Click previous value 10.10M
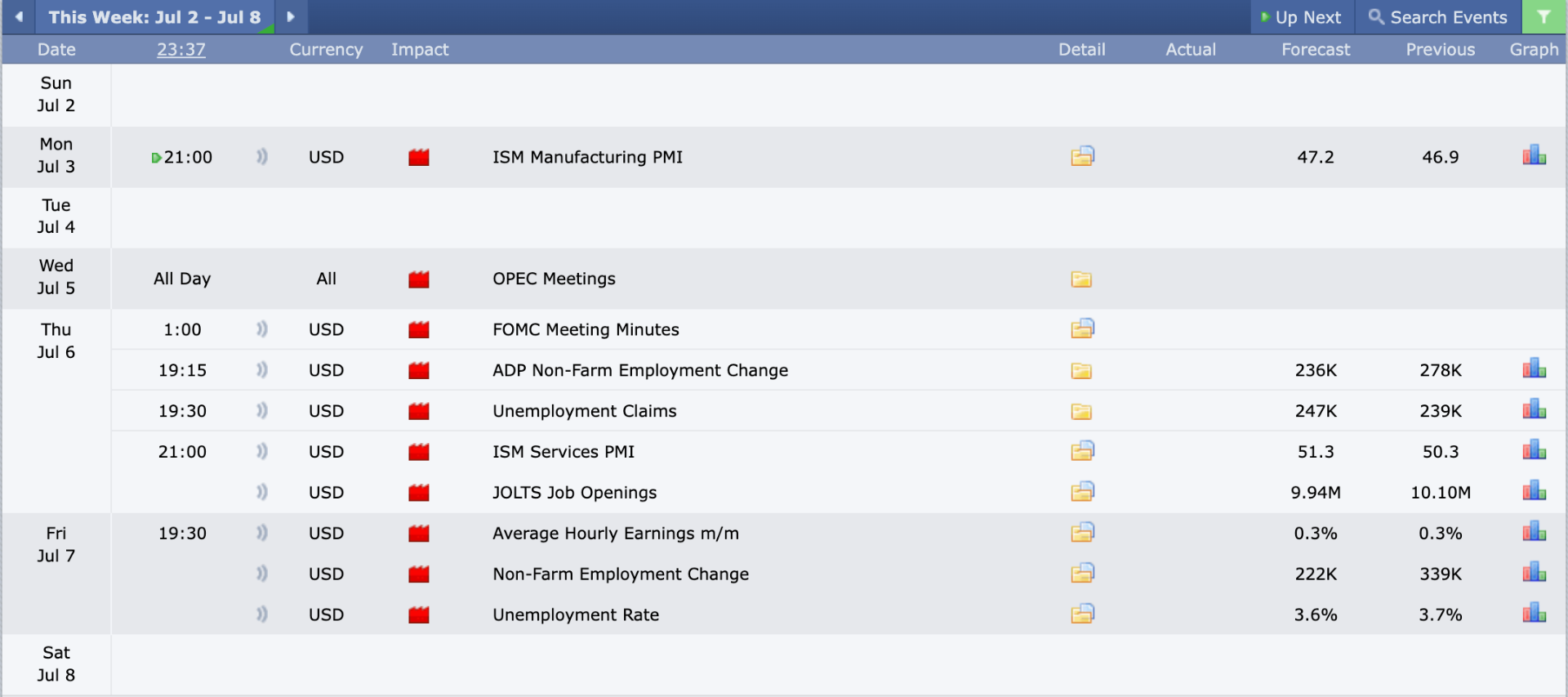Viewport: 1568px width, 697px height. pos(1441,493)
